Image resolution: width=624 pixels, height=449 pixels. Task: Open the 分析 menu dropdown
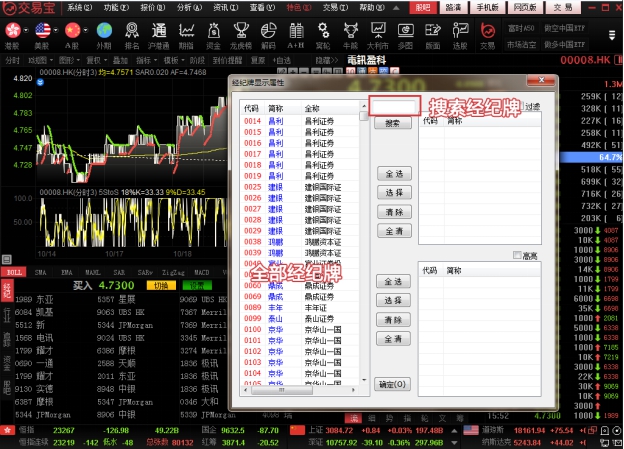pos(188,7)
